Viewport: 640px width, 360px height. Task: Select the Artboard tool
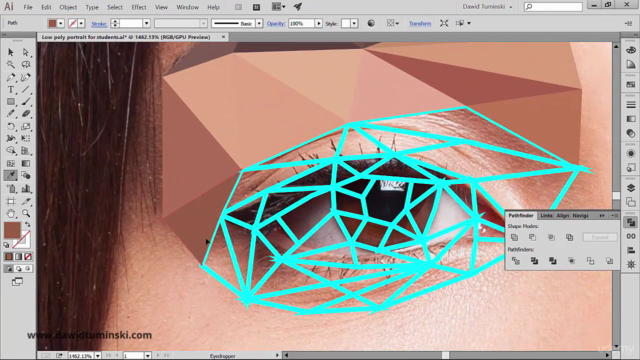tap(11, 201)
